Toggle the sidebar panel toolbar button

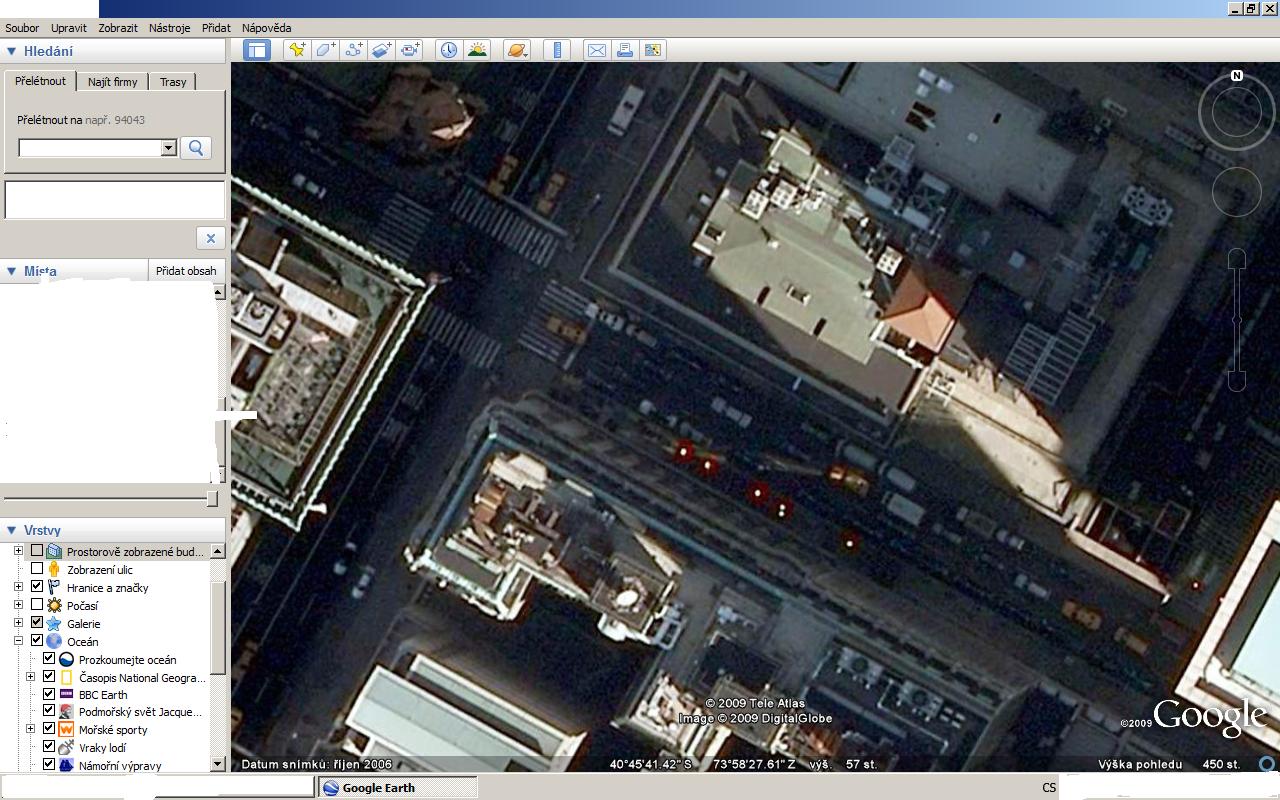tap(257, 50)
